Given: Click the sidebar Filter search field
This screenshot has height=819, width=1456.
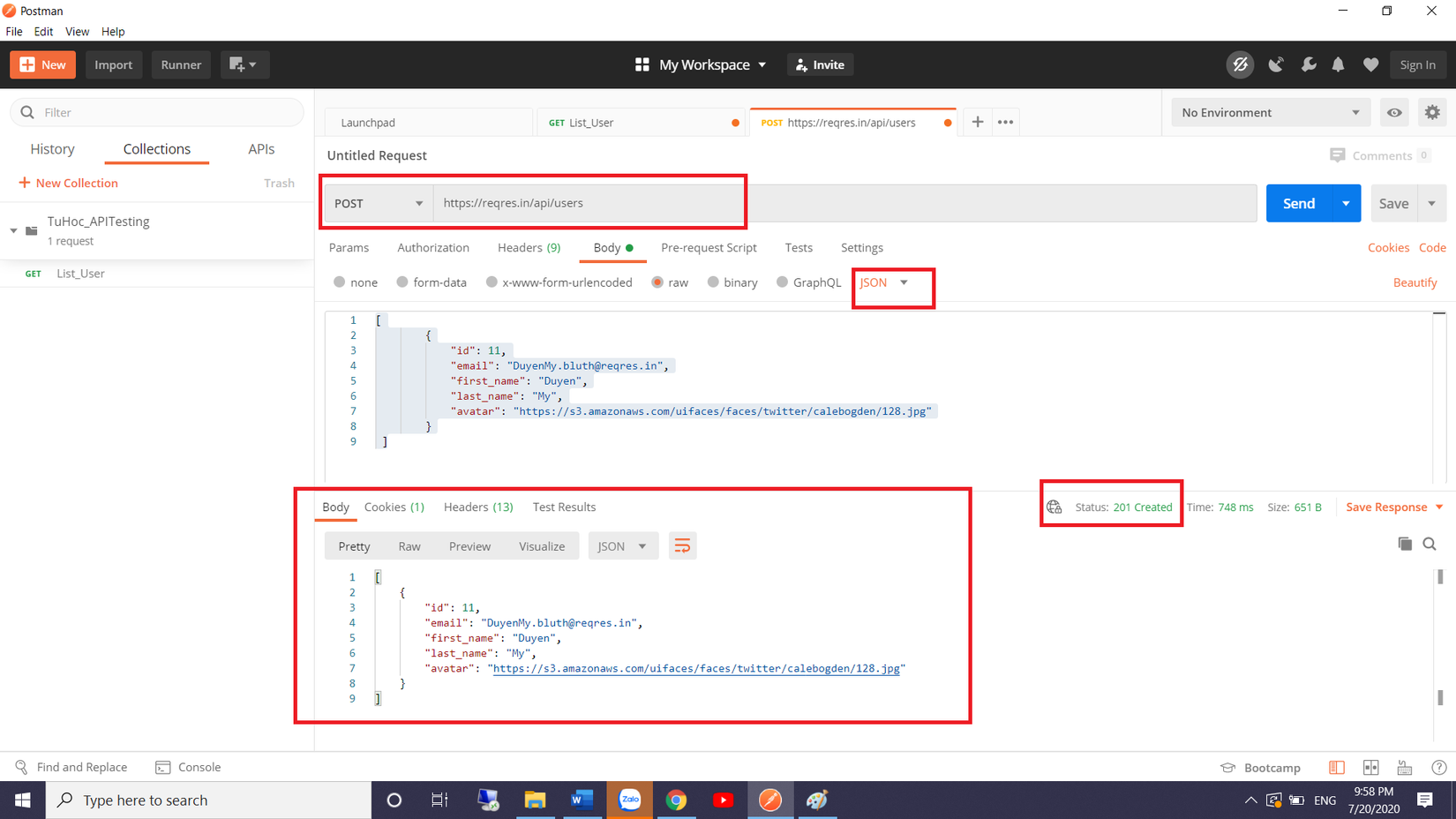Looking at the screenshot, I should [x=157, y=112].
